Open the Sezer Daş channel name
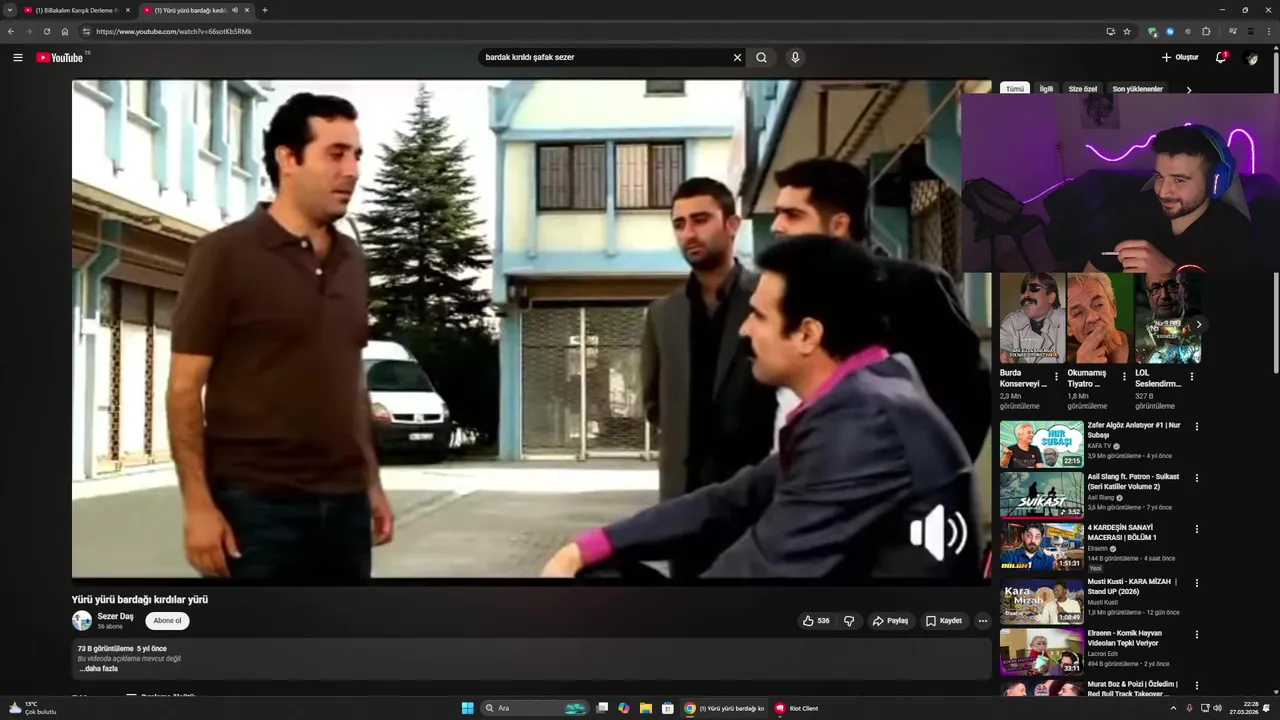This screenshot has height=720, width=1280. click(x=115, y=616)
